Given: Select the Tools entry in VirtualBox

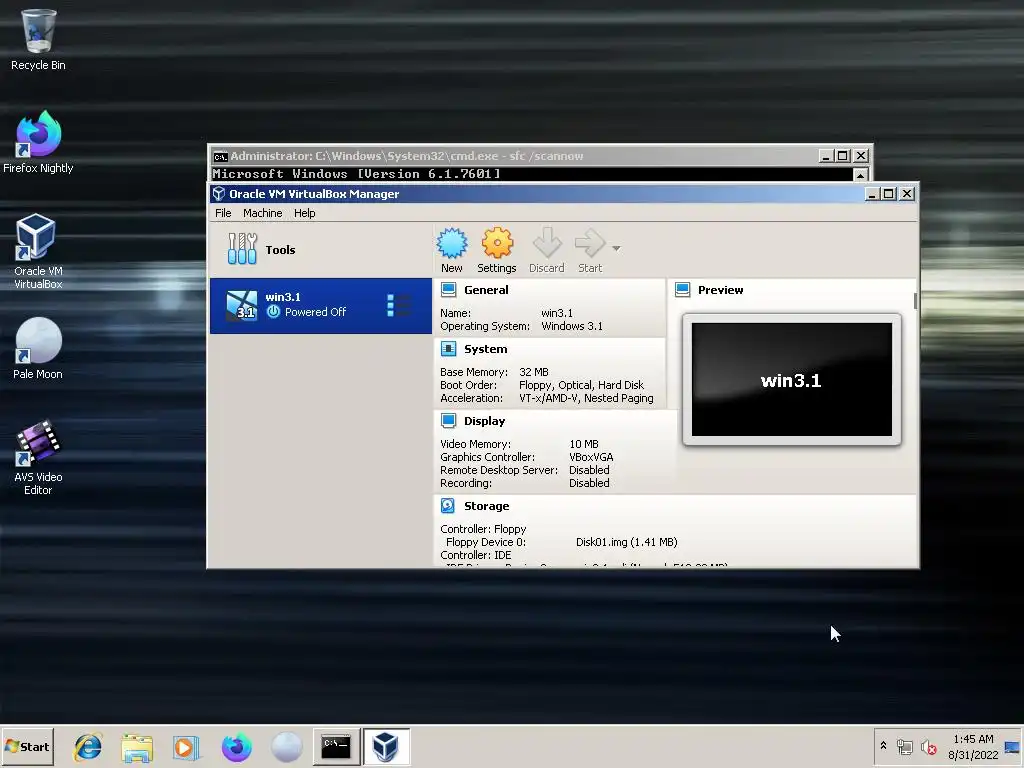Looking at the screenshot, I should click(321, 249).
